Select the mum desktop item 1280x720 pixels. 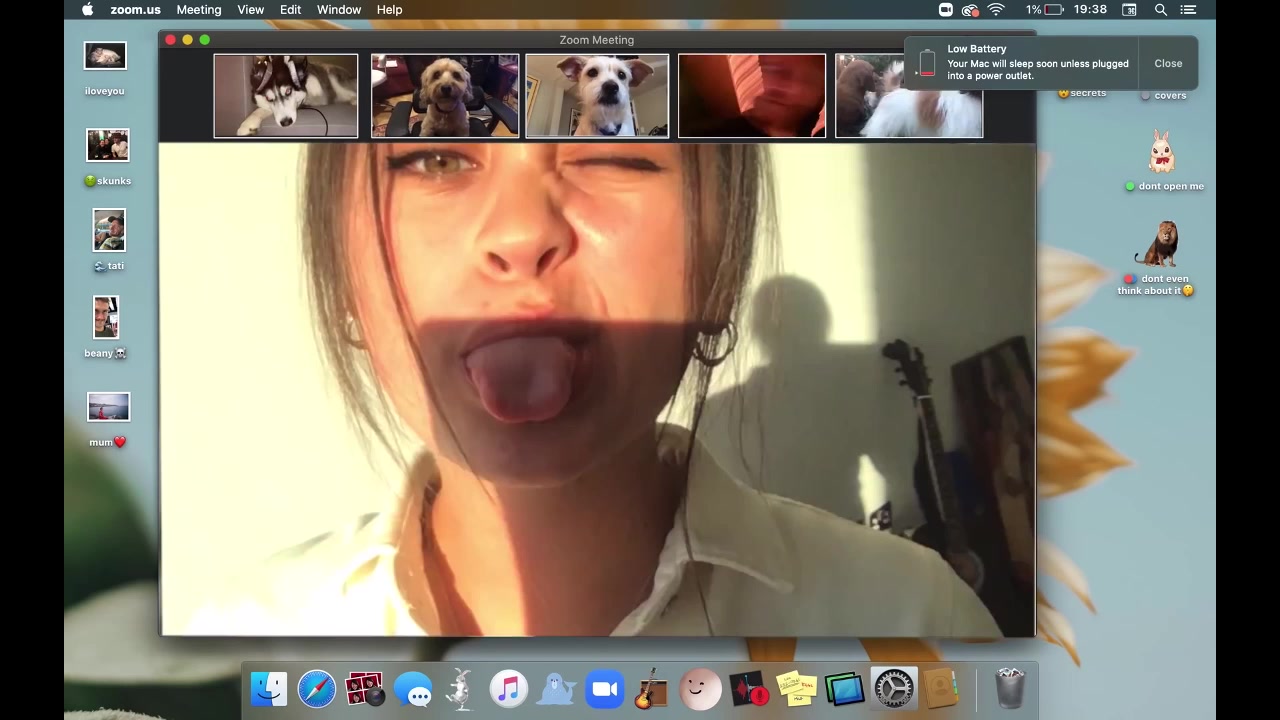(x=108, y=420)
